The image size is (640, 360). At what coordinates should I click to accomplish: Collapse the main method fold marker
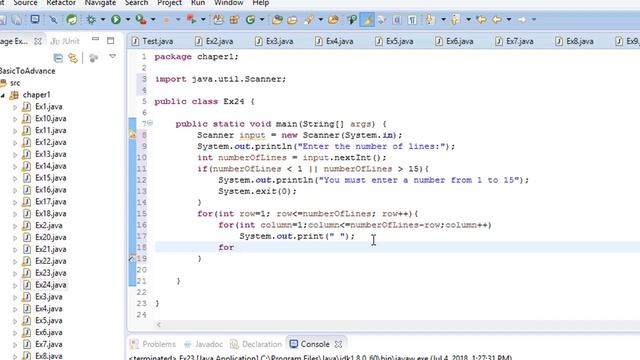coord(150,122)
